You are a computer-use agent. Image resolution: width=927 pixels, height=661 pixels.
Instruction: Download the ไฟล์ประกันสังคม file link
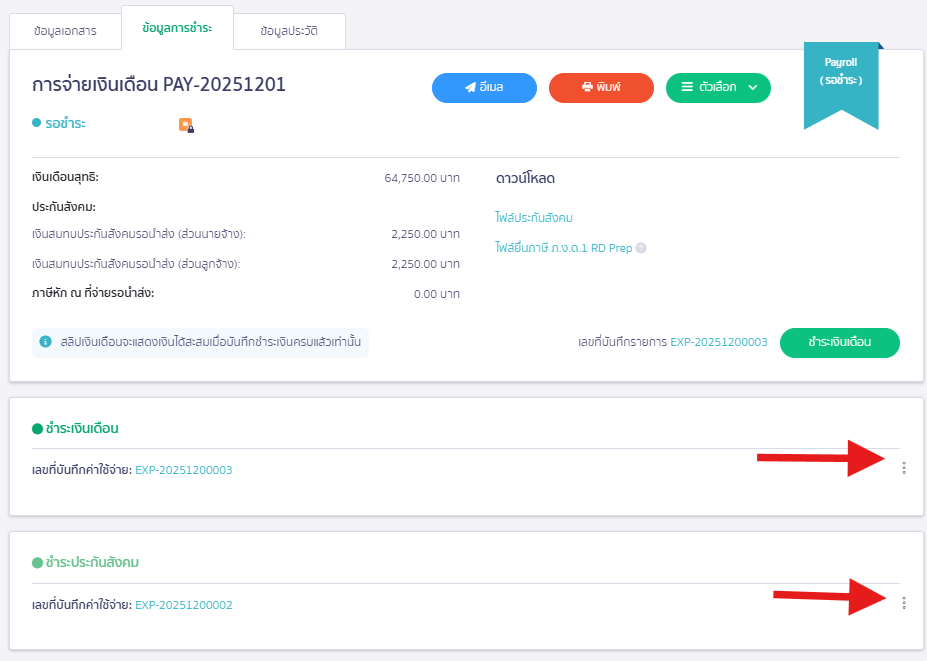[x=534, y=218]
